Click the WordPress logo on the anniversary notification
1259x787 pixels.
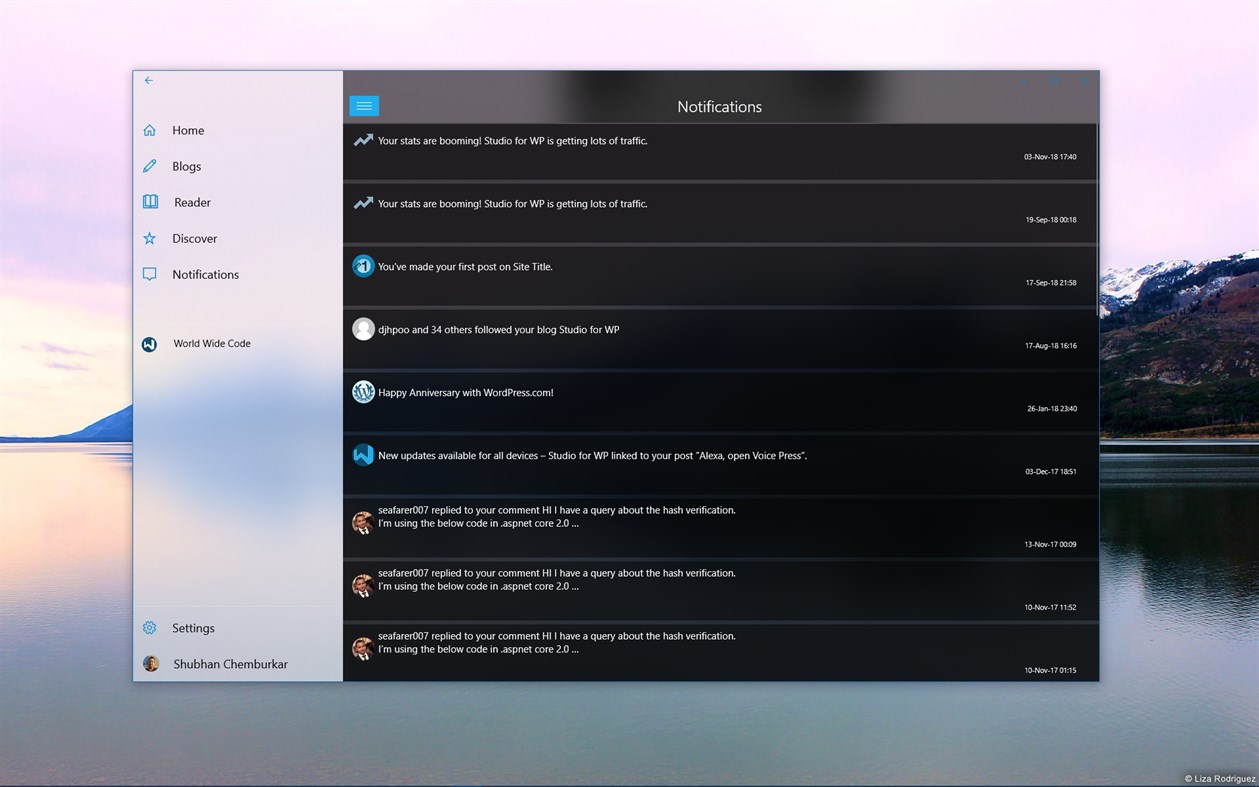tap(363, 391)
